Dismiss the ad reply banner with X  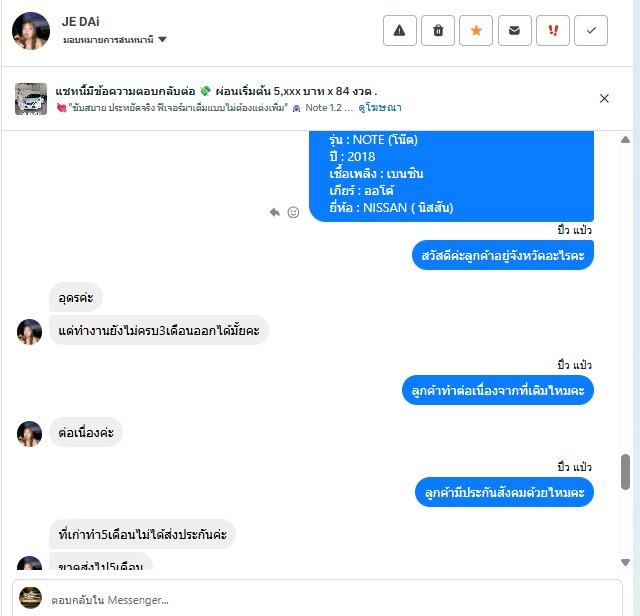pos(604,98)
